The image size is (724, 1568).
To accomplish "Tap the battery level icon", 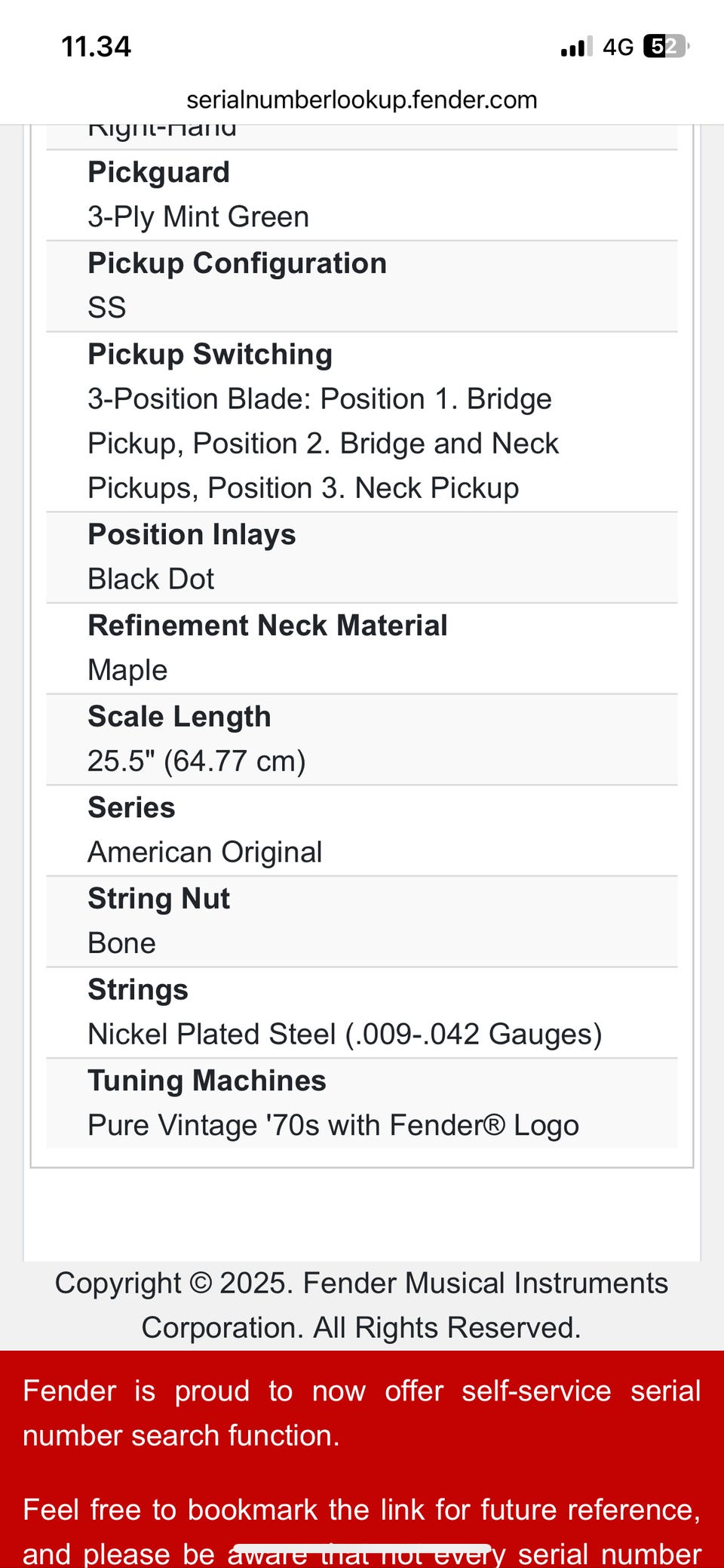I will (x=666, y=47).
